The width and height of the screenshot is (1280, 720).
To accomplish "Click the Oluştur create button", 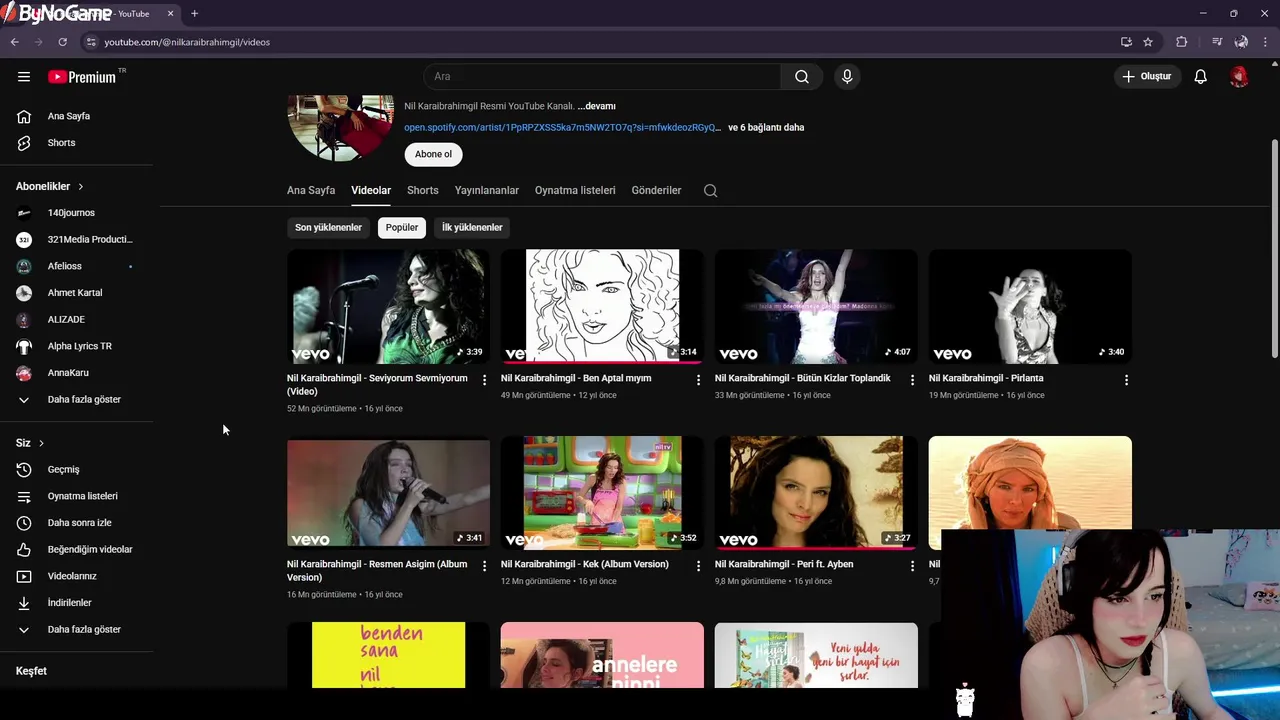I will coord(1146,76).
